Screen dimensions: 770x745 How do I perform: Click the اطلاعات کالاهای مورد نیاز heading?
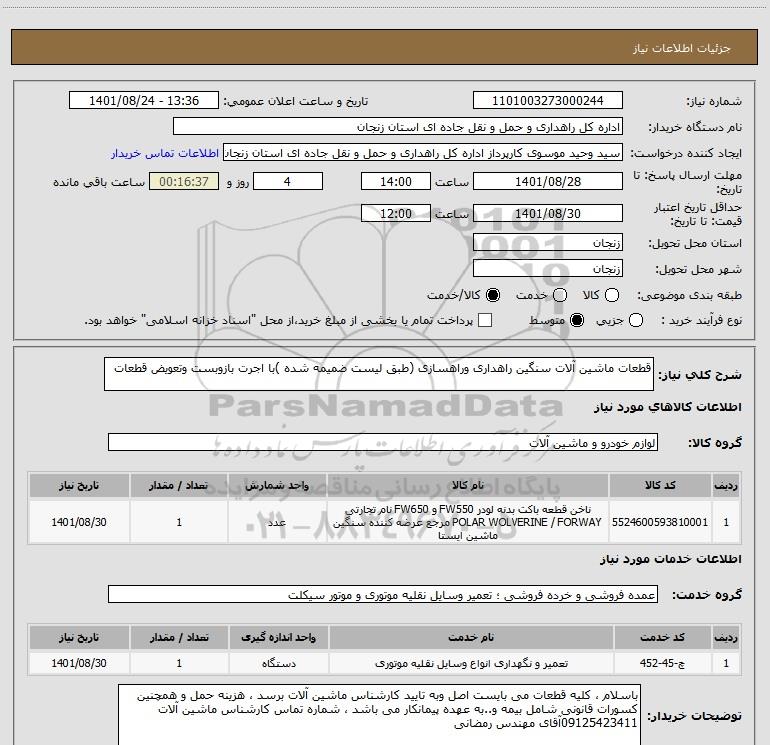click(667, 407)
